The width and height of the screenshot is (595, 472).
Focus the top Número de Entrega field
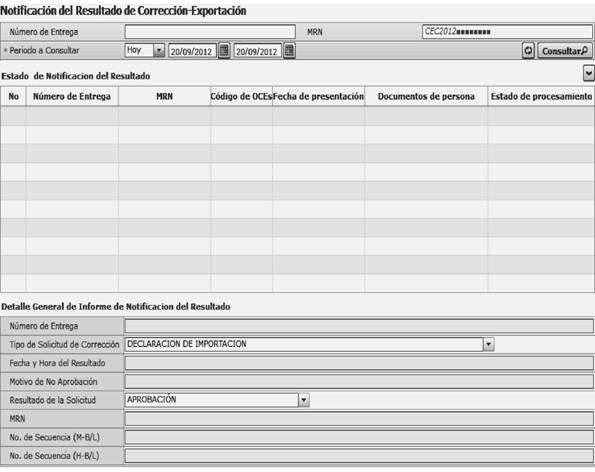point(210,32)
